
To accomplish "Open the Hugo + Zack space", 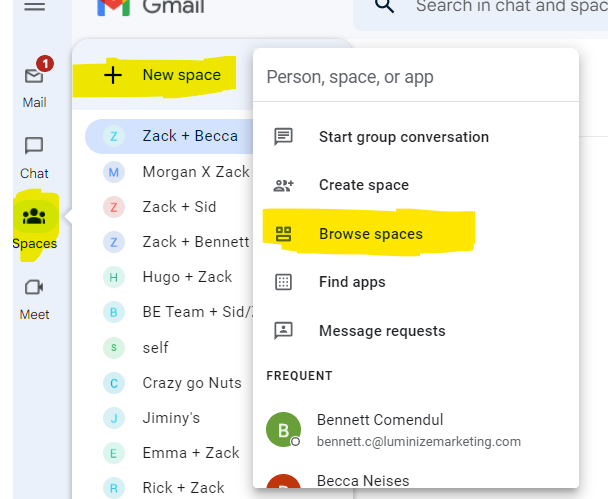I will pyautogui.click(x=169, y=277).
